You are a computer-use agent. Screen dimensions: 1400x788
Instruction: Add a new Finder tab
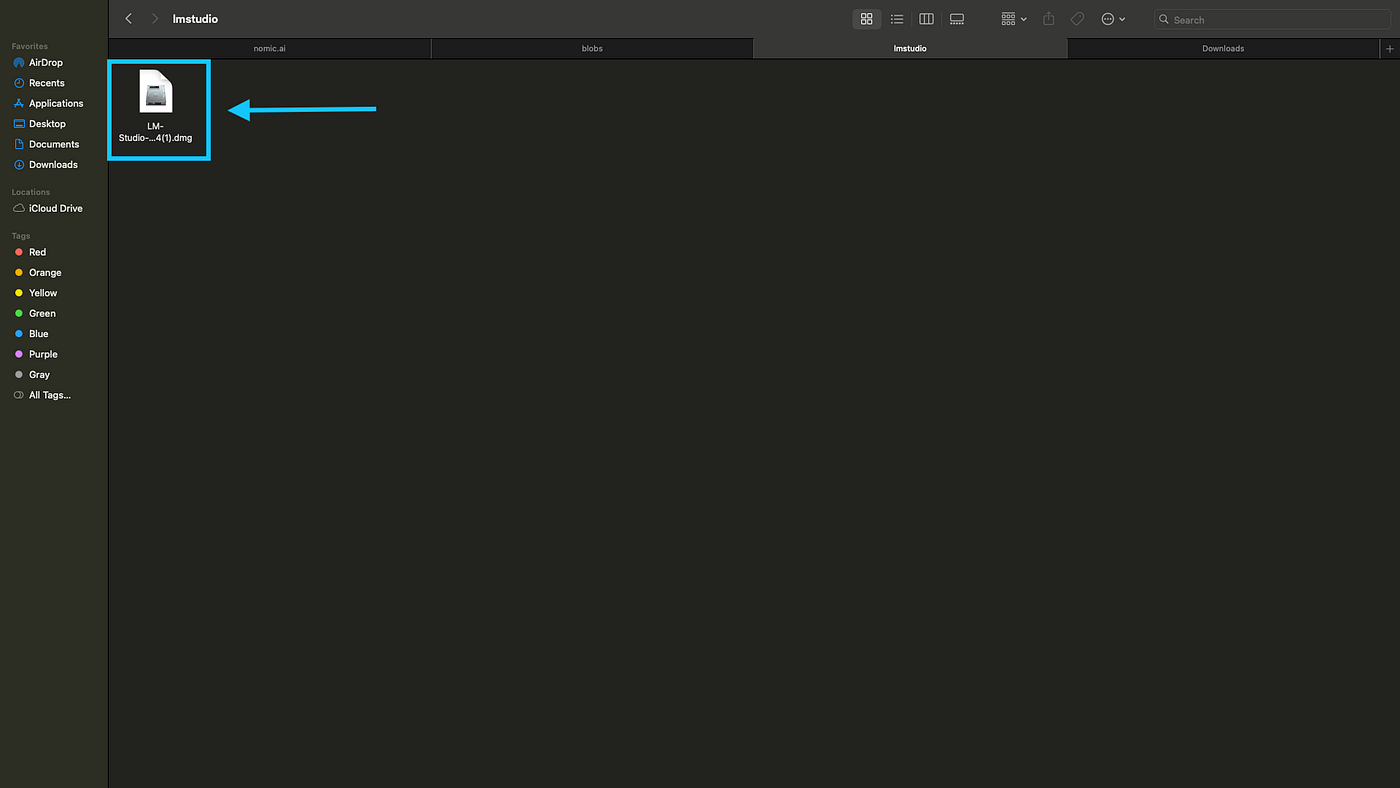coord(1390,48)
